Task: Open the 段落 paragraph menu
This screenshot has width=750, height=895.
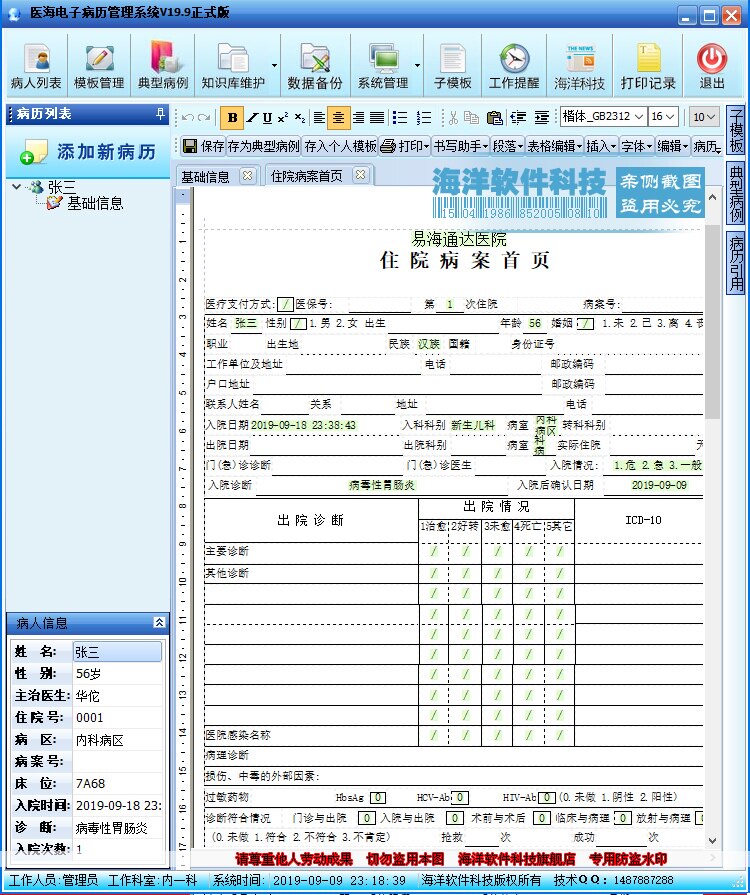Action: pyautogui.click(x=507, y=146)
